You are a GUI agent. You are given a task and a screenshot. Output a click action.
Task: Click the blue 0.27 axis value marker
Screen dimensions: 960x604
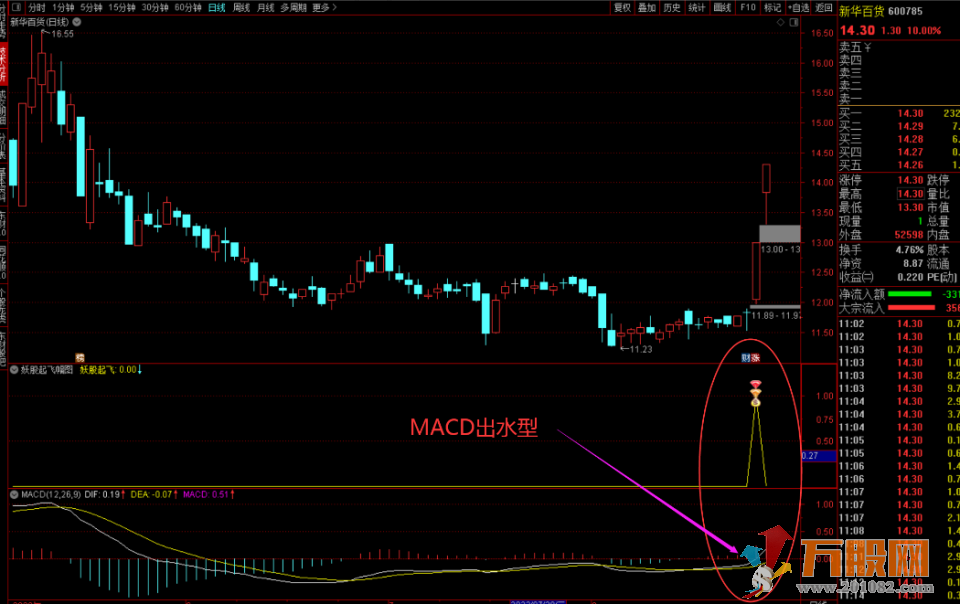(x=819, y=456)
